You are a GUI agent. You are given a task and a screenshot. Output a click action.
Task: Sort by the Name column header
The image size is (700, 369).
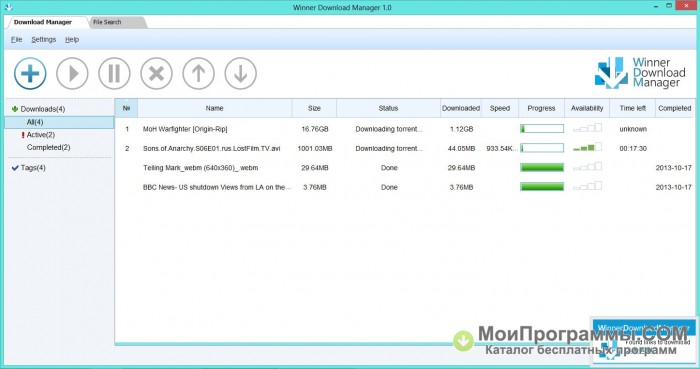[214, 108]
